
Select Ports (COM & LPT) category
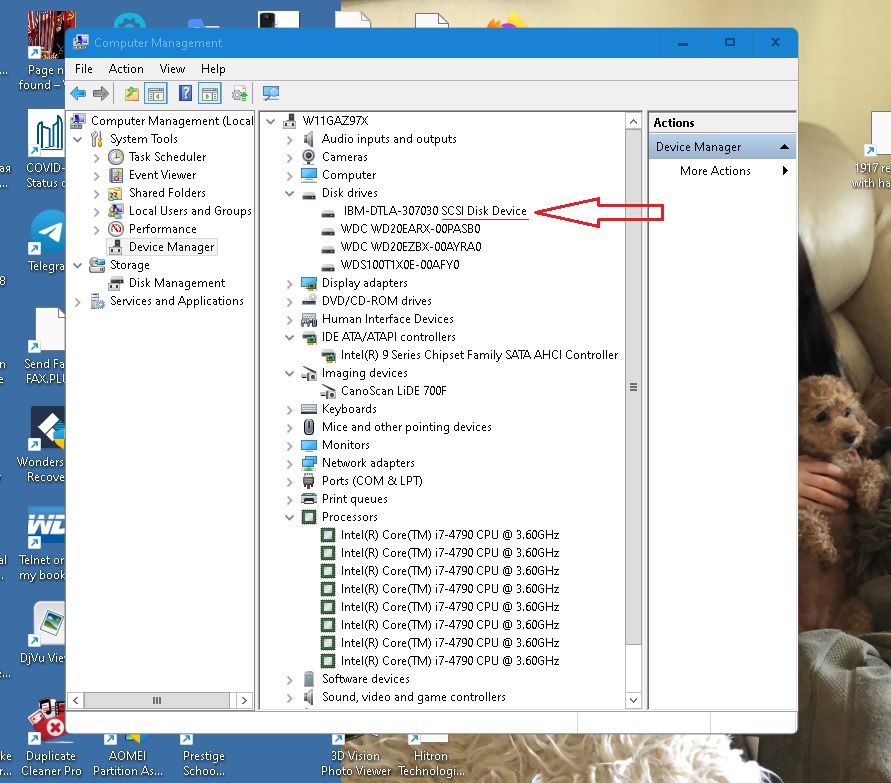pyautogui.click(x=372, y=481)
